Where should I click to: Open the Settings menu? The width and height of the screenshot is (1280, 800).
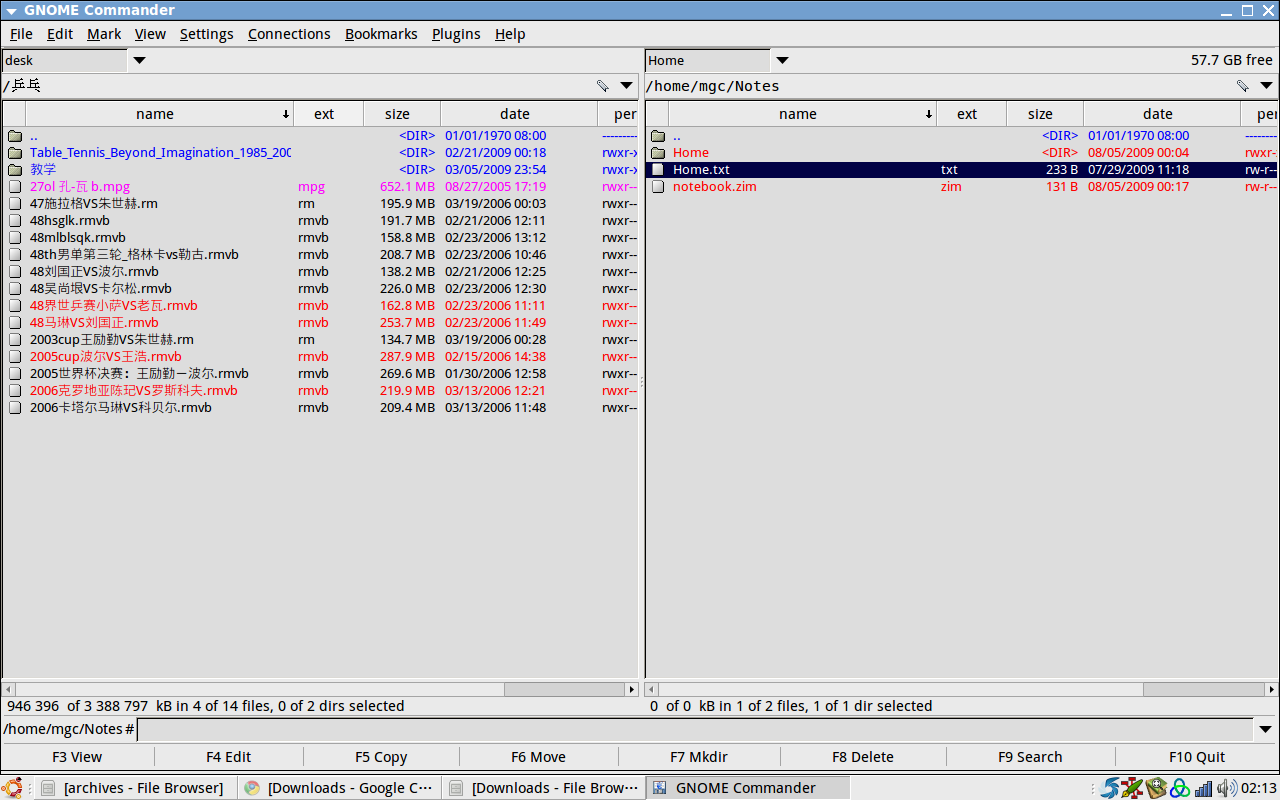[x=206, y=34]
